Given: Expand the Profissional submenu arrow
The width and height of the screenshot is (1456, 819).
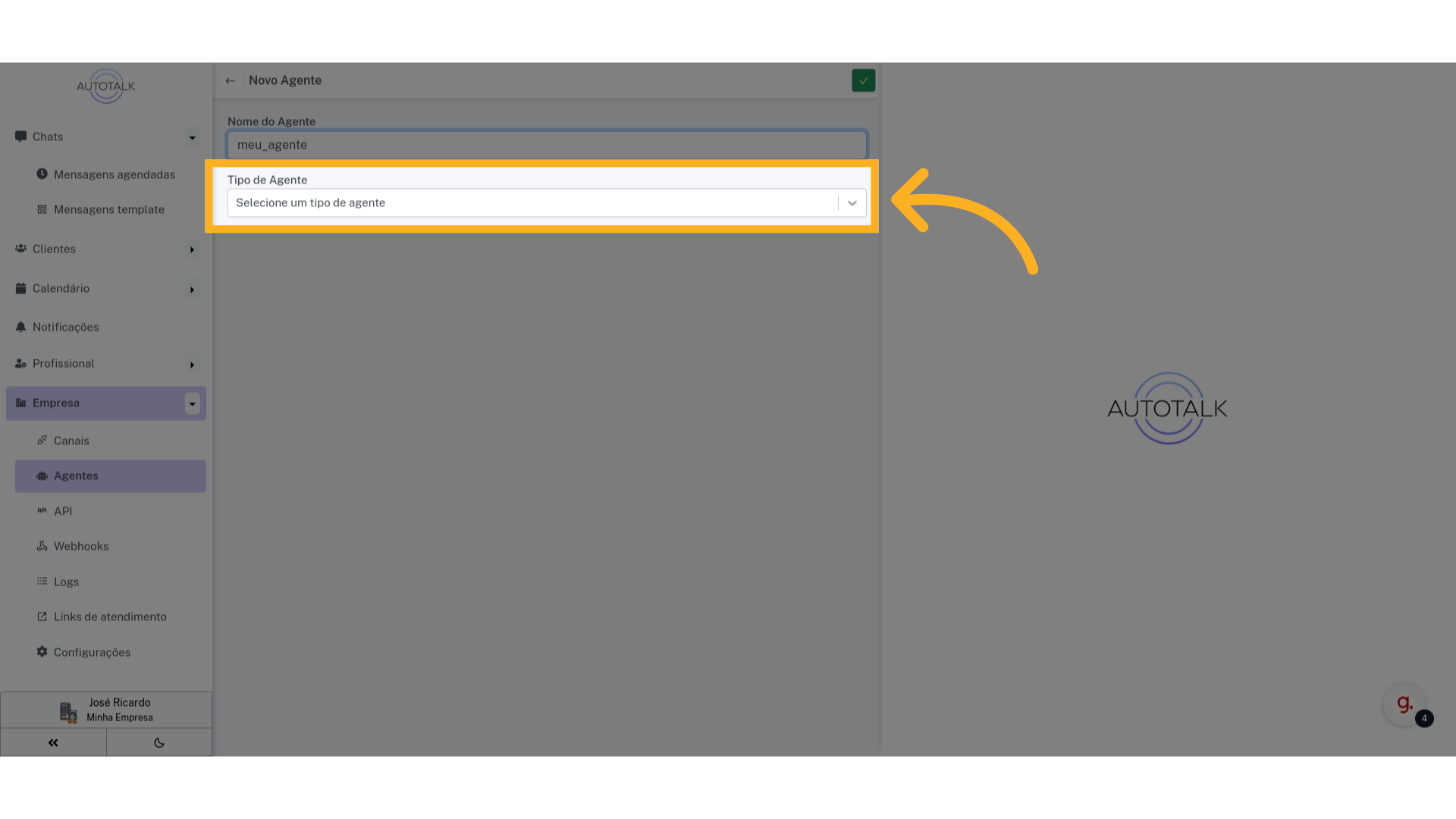Looking at the screenshot, I should [x=193, y=365].
